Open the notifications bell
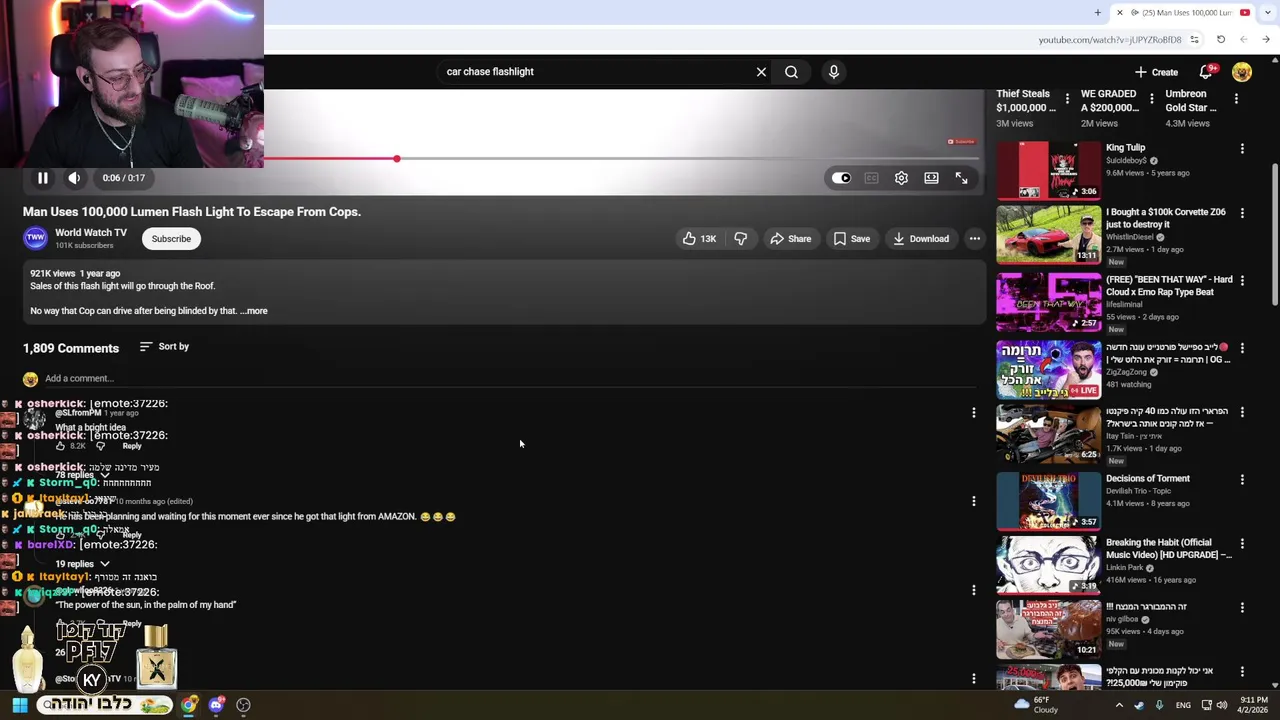 (1207, 72)
